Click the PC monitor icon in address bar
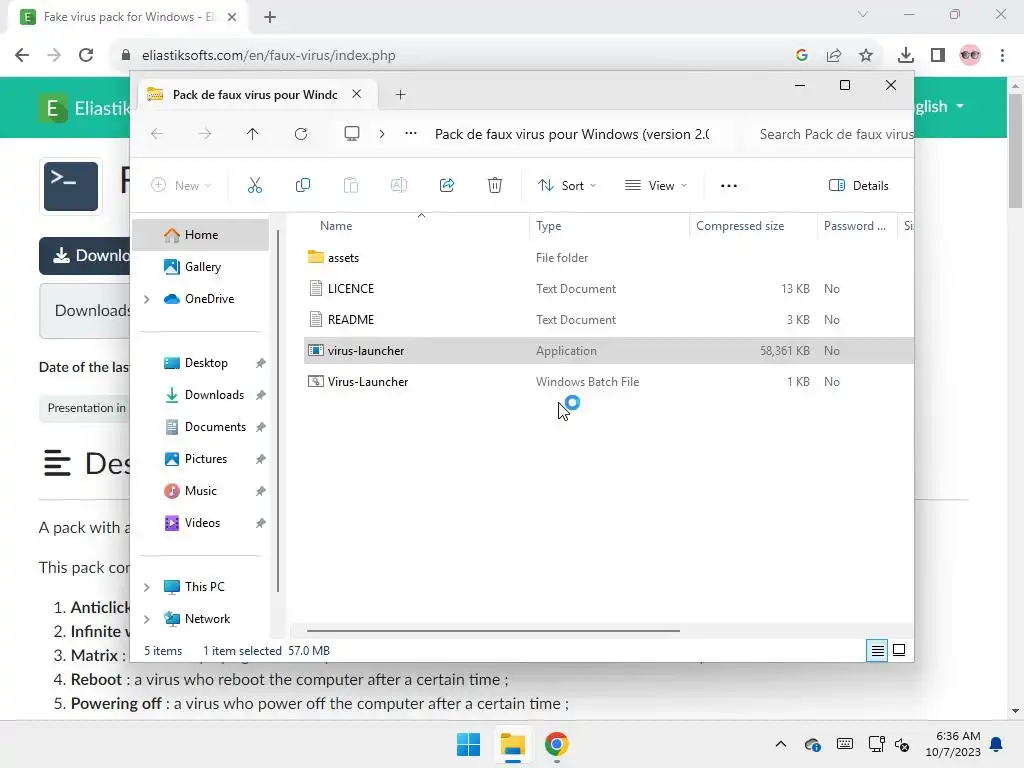1024x768 pixels. click(352, 134)
